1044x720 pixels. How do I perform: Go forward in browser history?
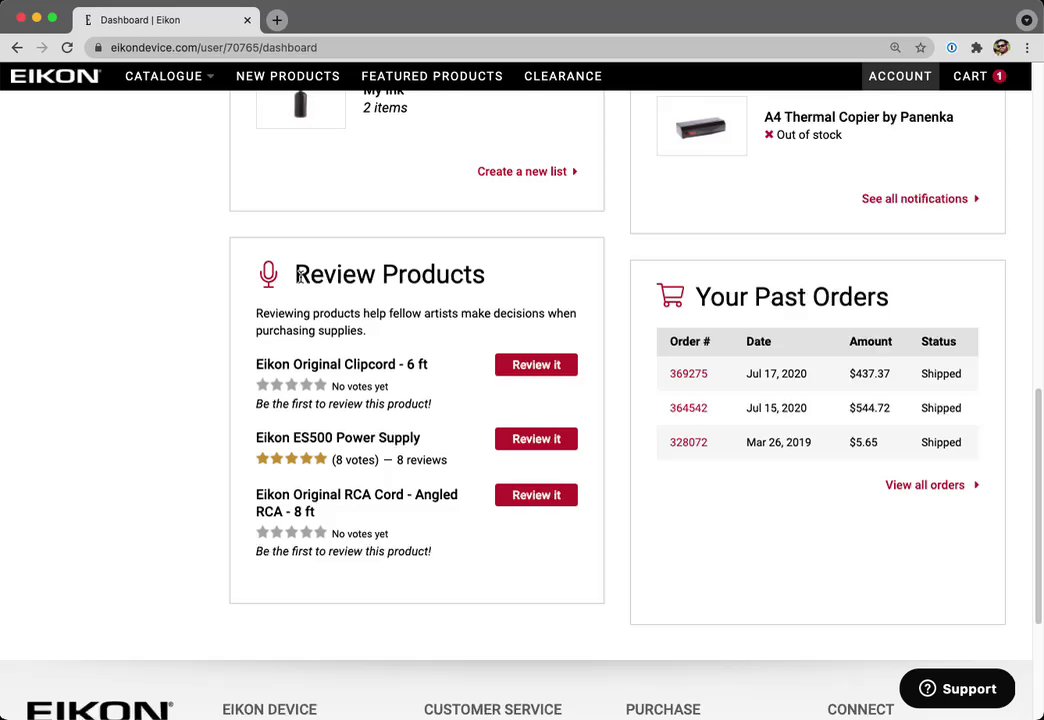[42, 47]
